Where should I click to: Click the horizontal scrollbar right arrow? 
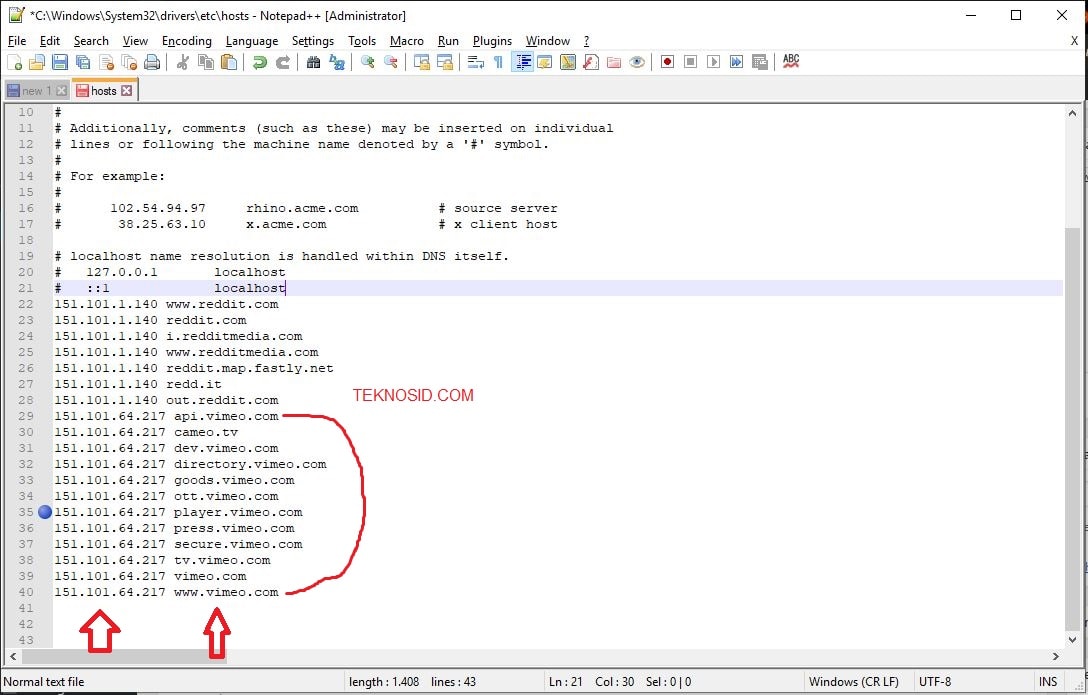pos(1055,655)
